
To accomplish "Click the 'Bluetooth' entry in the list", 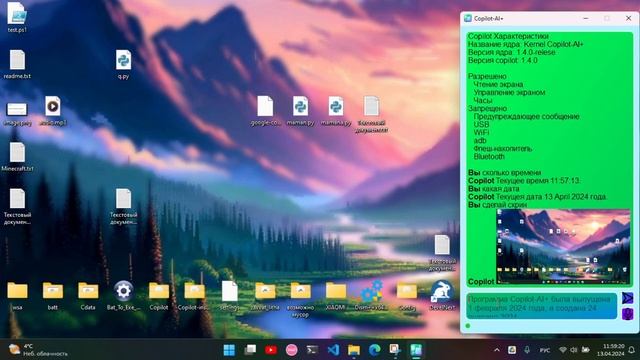I will point(489,156).
